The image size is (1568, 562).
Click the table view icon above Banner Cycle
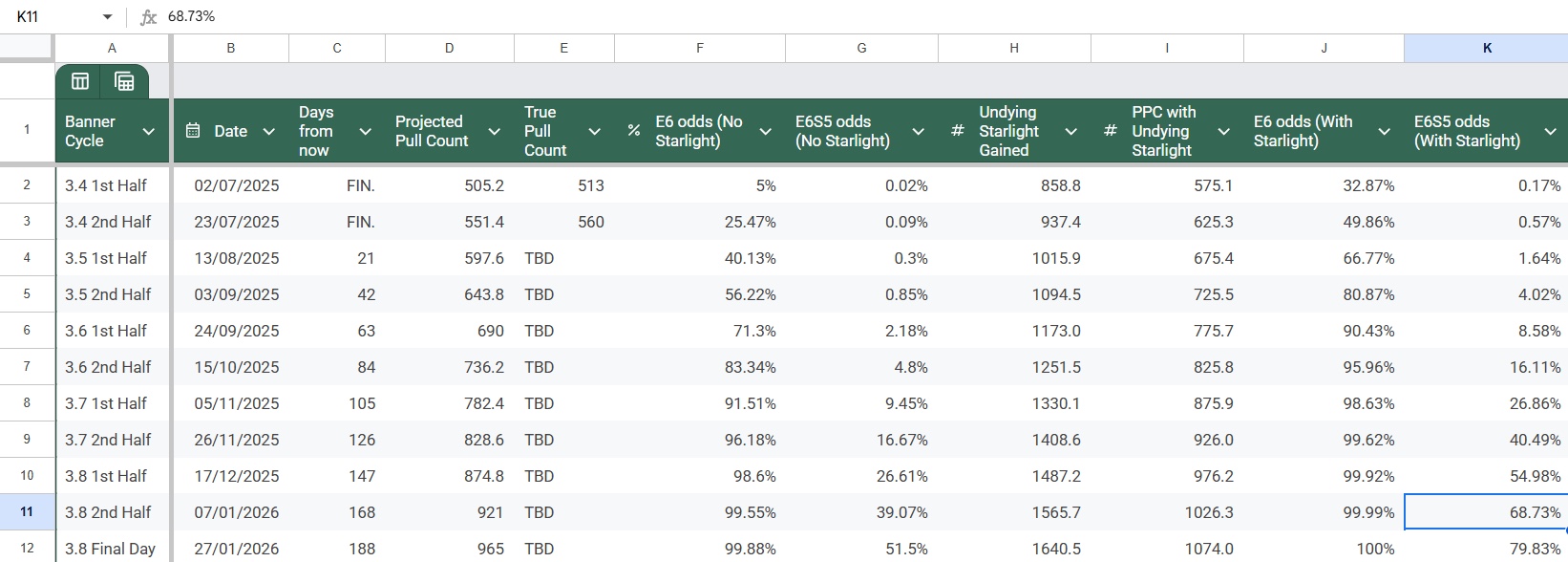click(x=80, y=82)
